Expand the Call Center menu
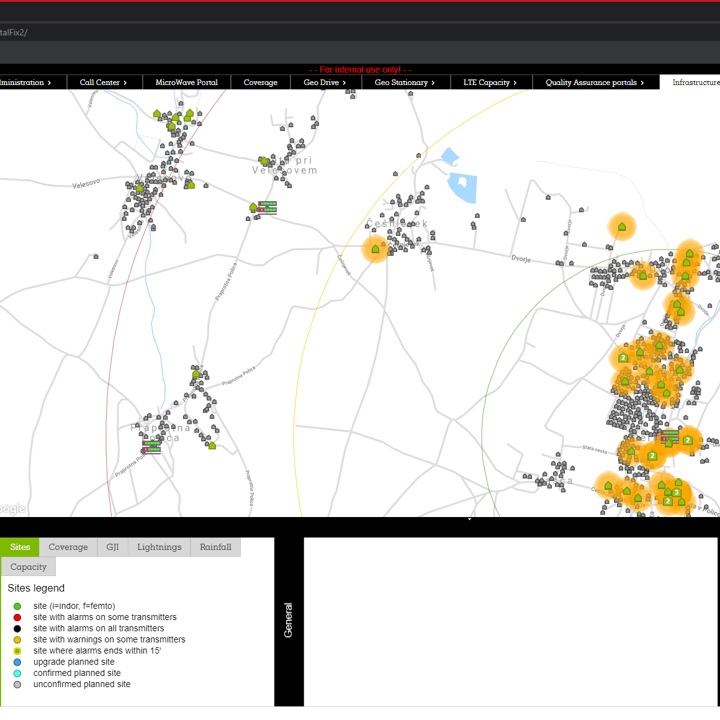The width and height of the screenshot is (720, 720). pyautogui.click(x=103, y=83)
